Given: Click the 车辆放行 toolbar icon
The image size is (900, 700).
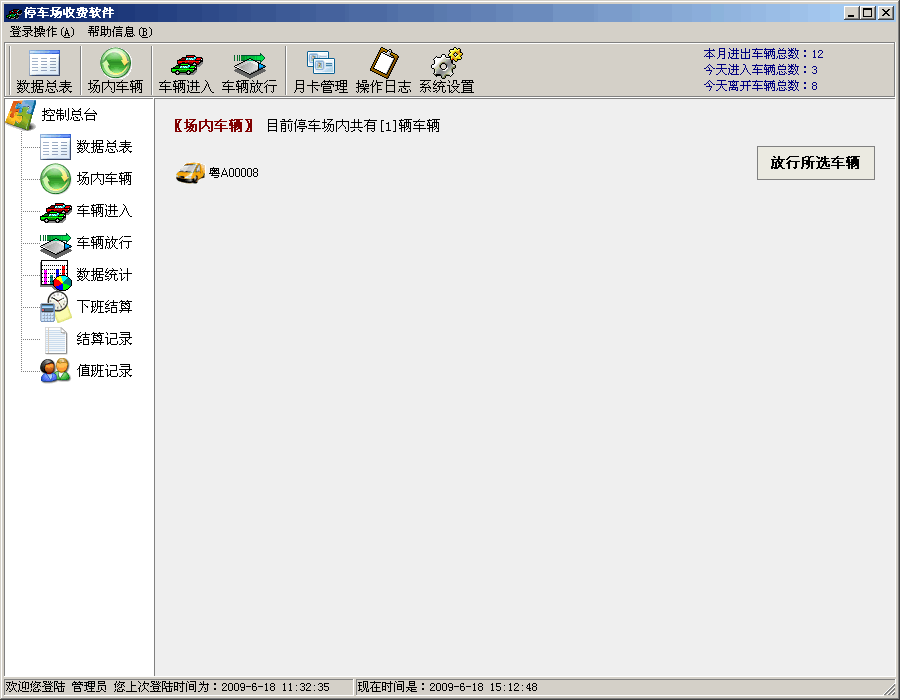Looking at the screenshot, I should pos(249,68).
